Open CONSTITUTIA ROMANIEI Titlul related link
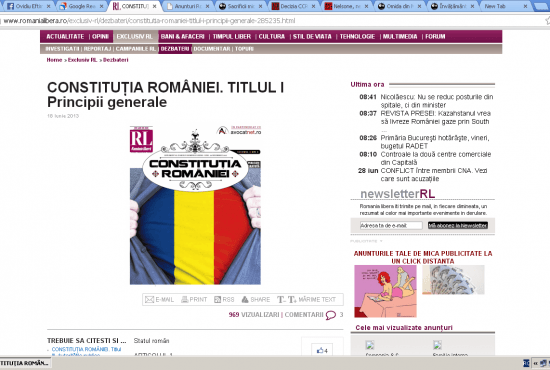550x370 pixels. pos(86,352)
